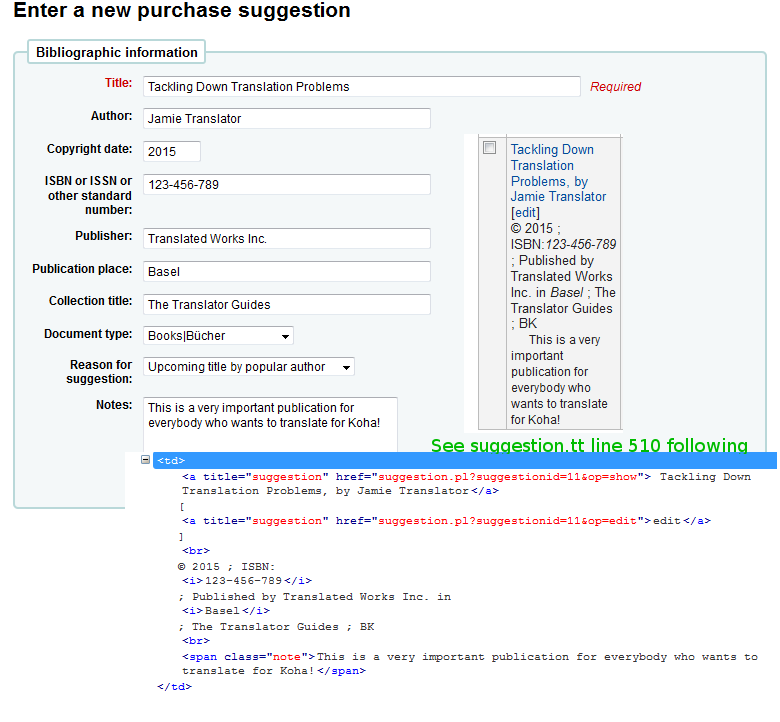Viewport: 780px width, 722px height.
Task: Click into the Author text field
Action: pyautogui.click(x=286, y=118)
